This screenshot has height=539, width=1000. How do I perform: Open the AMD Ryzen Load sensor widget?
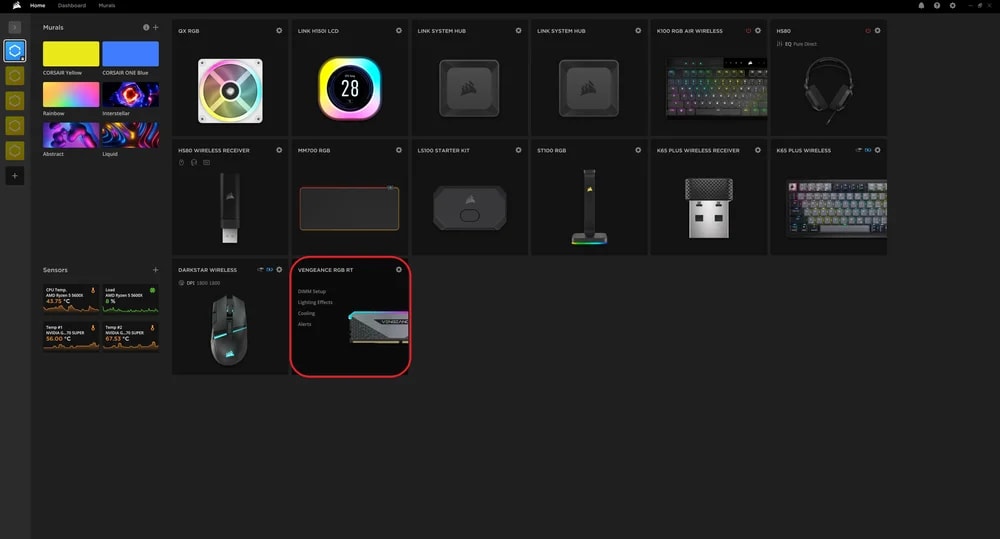click(x=130, y=299)
